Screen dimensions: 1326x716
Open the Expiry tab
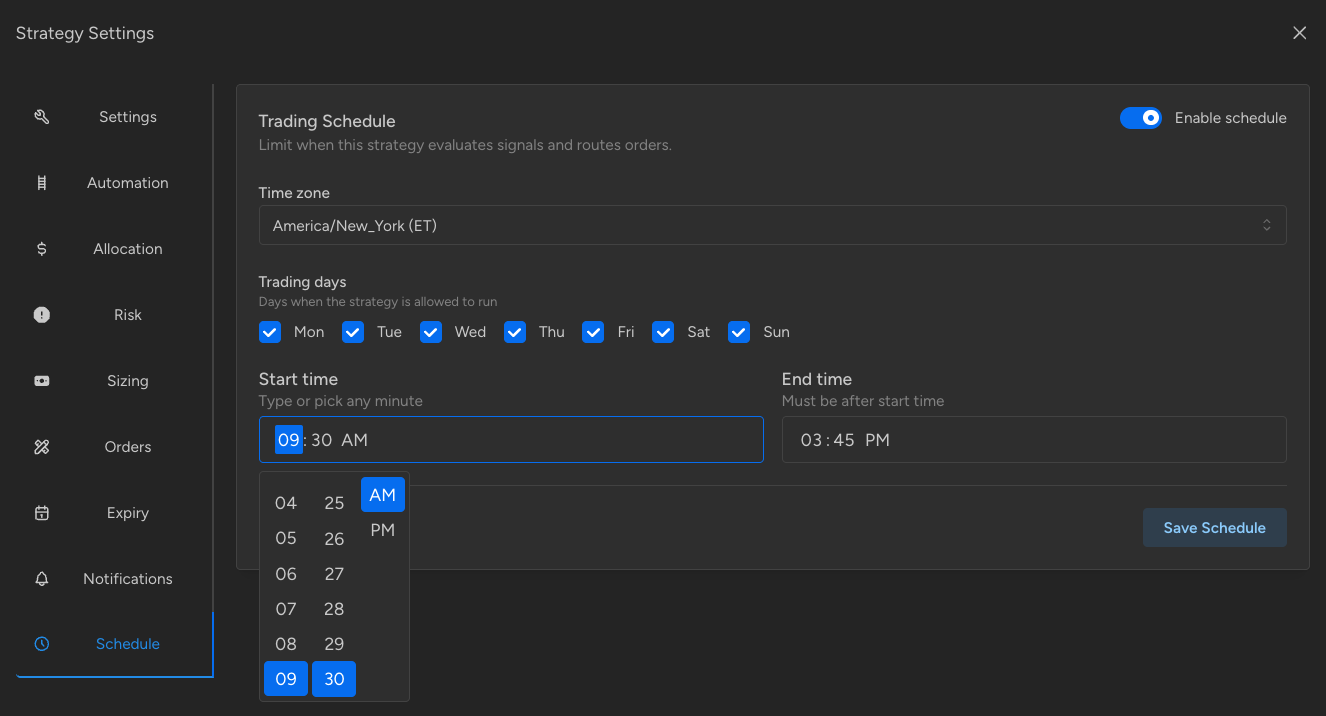pyautogui.click(x=114, y=513)
